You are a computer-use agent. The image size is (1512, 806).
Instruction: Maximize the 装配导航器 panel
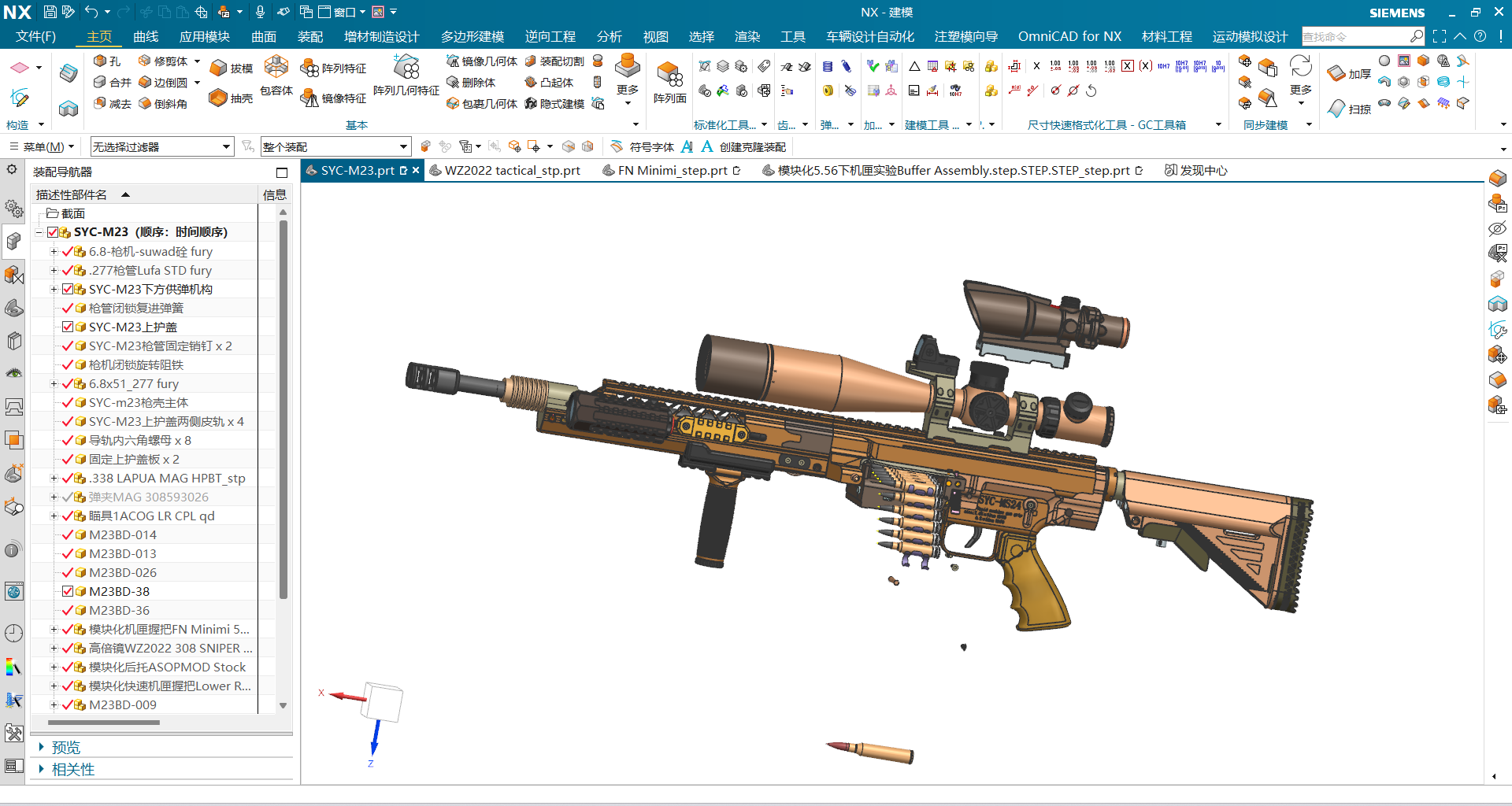point(282,172)
